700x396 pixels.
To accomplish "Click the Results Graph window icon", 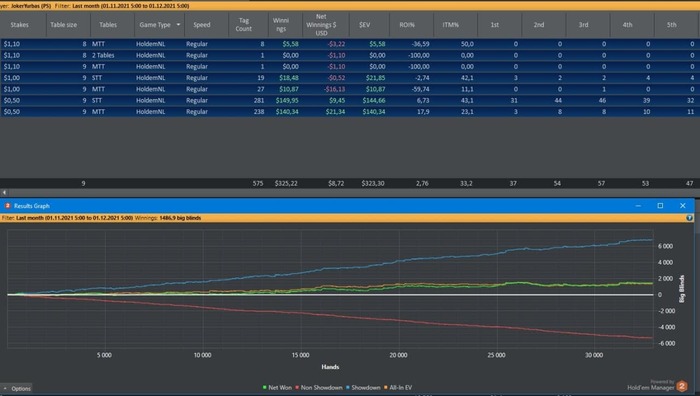I will pyautogui.click(x=7, y=206).
